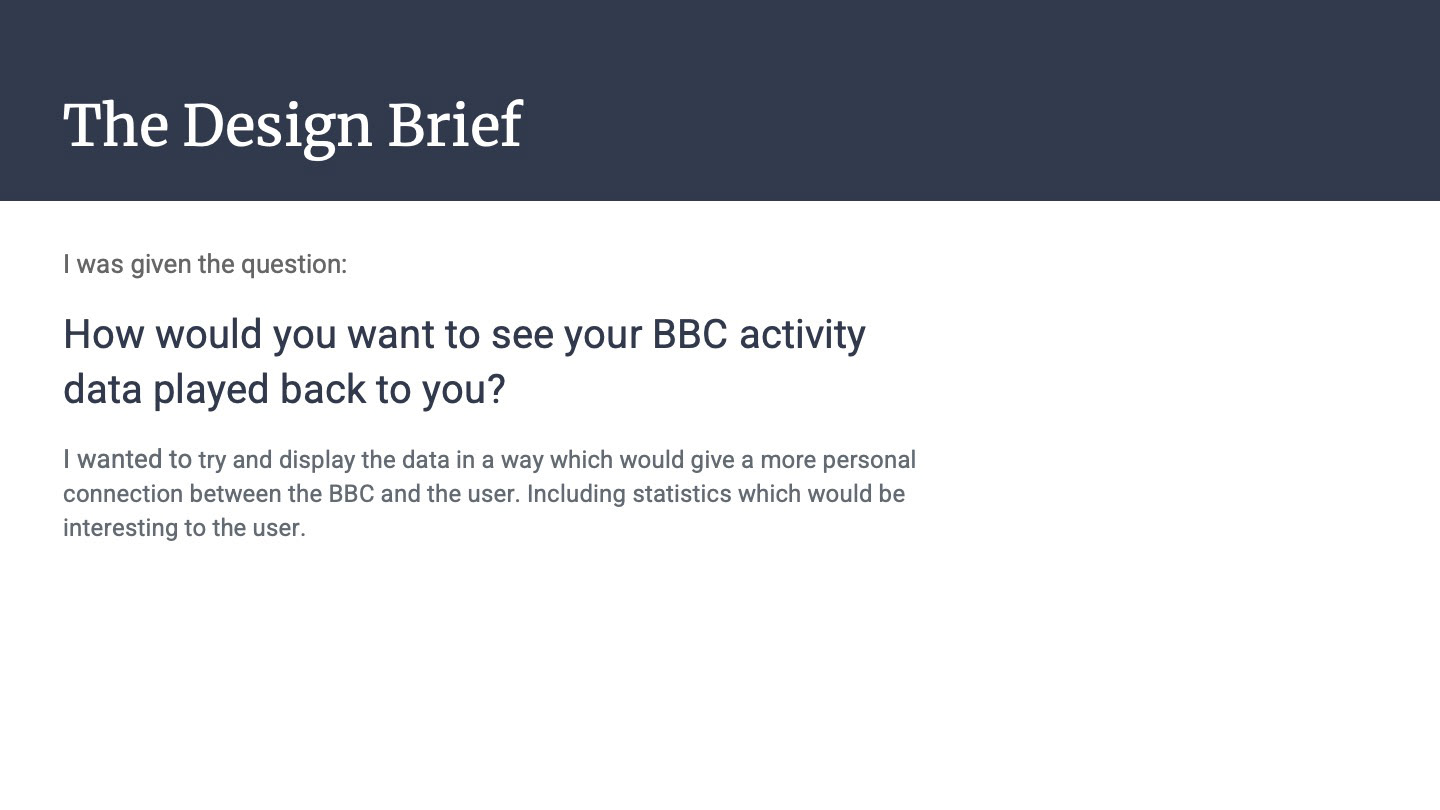Click the word 'statistics' in the body paragraph
Image resolution: width=1440 pixels, height=810 pixels.
tap(682, 494)
